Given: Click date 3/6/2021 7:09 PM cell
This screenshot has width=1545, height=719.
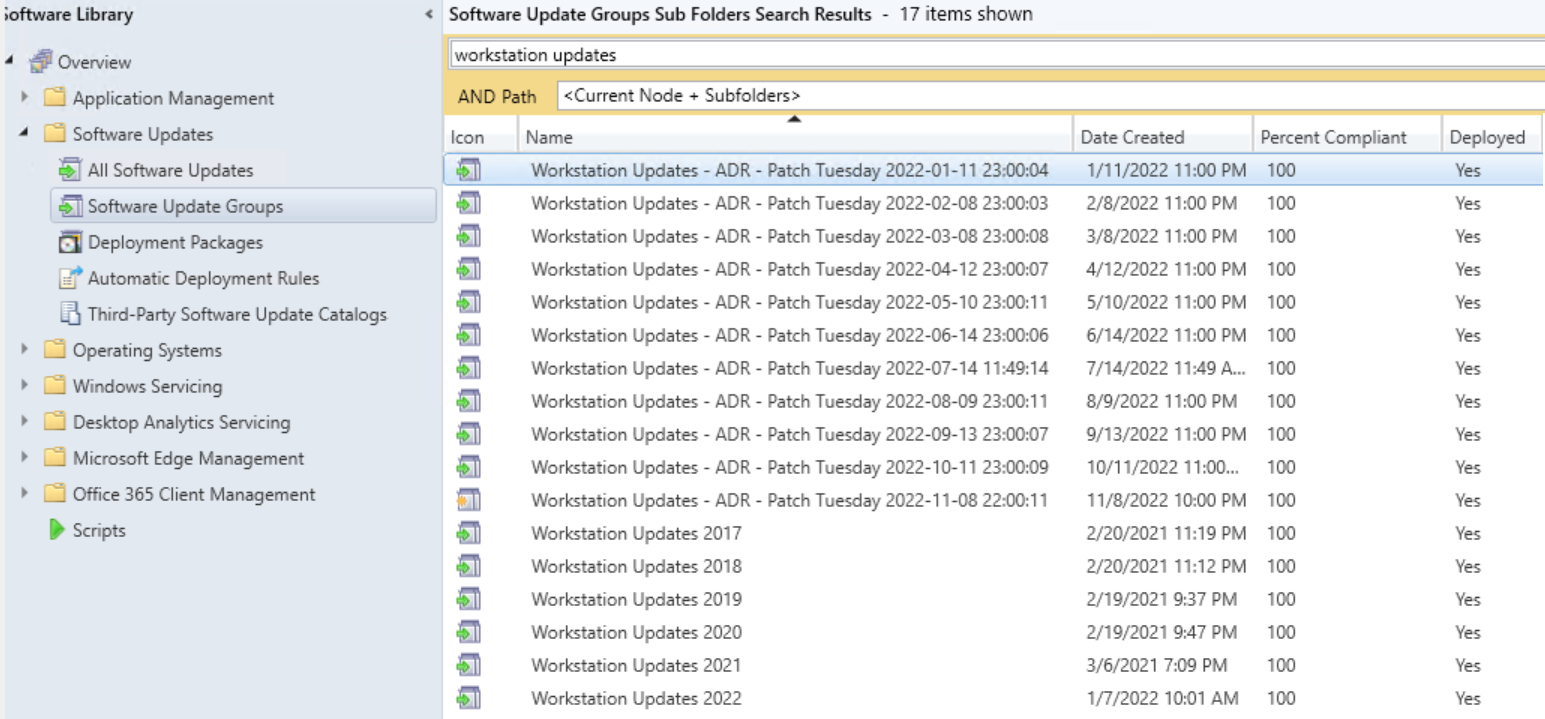Looking at the screenshot, I should pyautogui.click(x=1157, y=665).
